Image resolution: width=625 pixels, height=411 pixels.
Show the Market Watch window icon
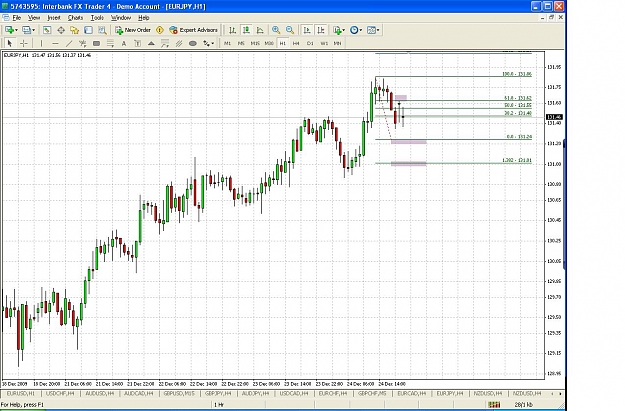(47, 30)
